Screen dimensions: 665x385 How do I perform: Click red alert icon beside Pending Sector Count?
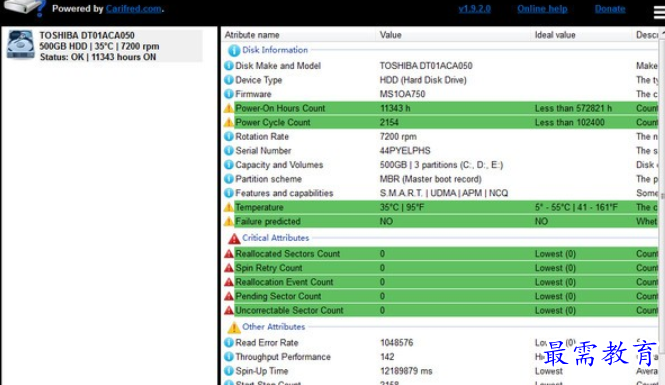(229, 296)
